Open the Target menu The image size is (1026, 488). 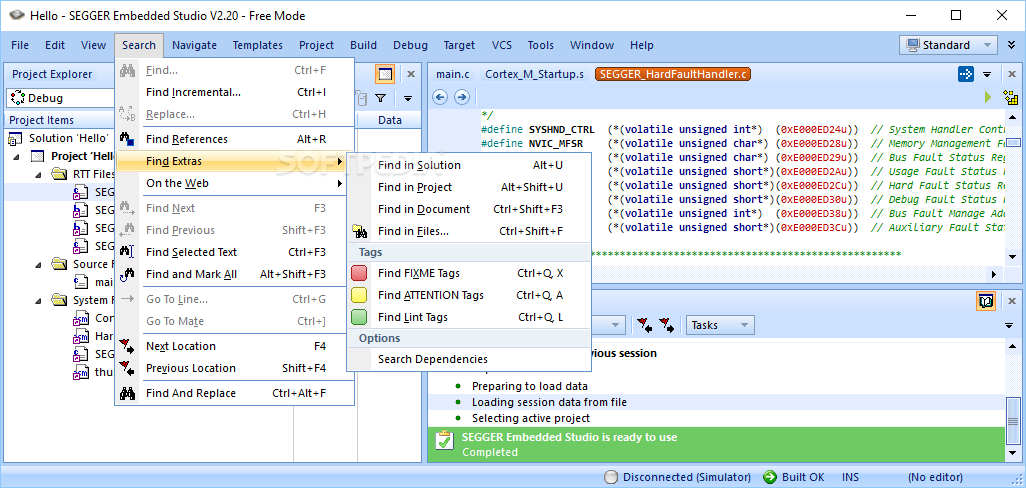459,45
